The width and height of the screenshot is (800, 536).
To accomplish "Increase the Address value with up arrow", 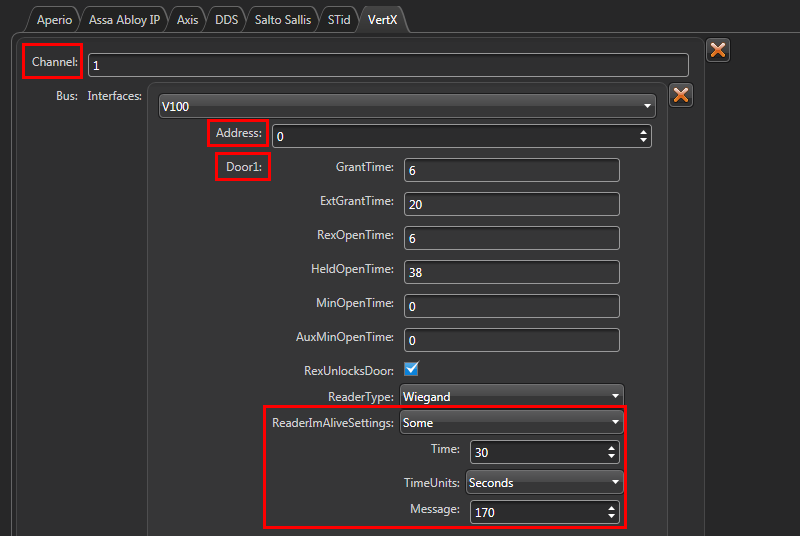I will pyautogui.click(x=643, y=131).
